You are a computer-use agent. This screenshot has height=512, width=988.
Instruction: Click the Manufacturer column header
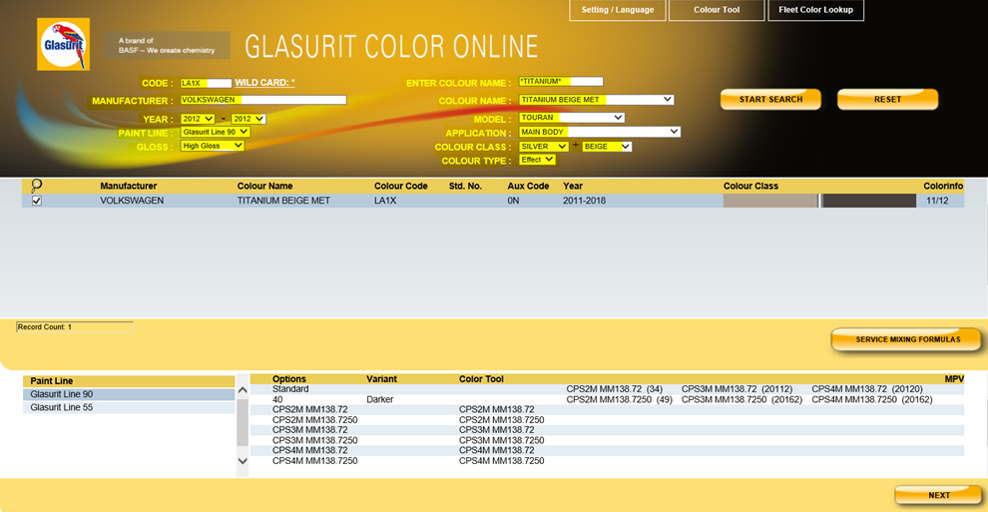(x=129, y=186)
